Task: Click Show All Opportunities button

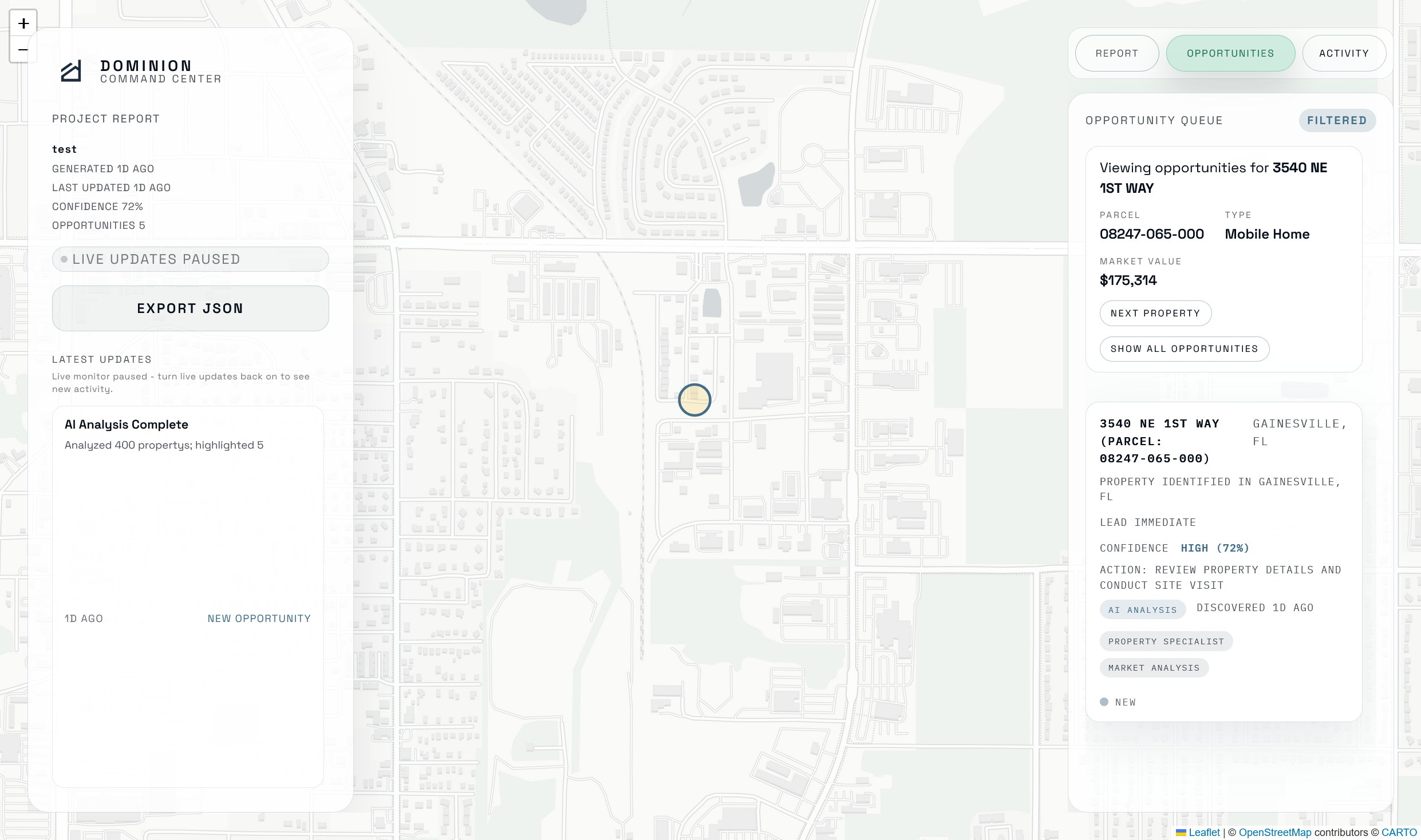Action: (x=1184, y=349)
